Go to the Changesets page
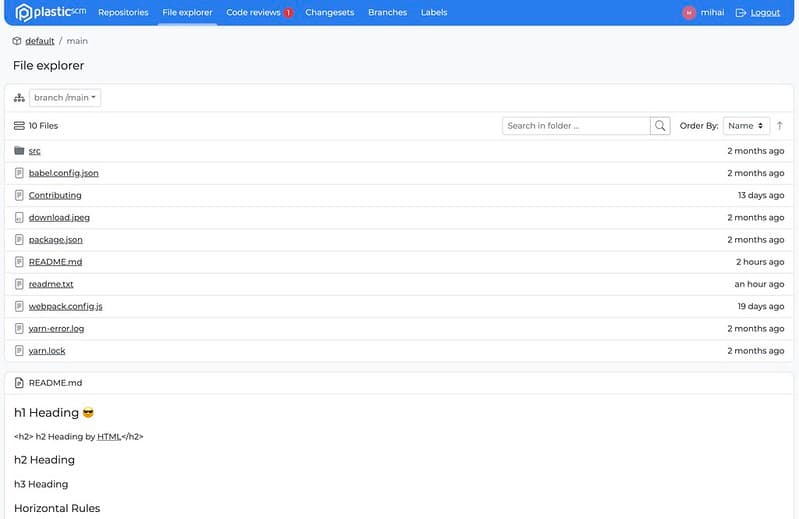Screen dimensions: 799x519 [x=330, y=13]
